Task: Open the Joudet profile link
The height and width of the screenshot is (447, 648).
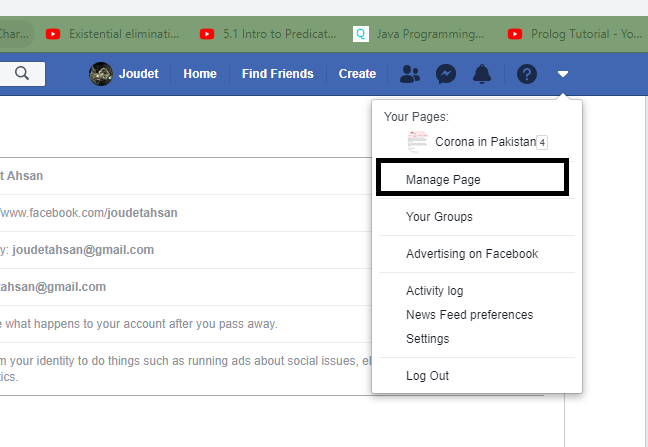Action: pos(138,74)
